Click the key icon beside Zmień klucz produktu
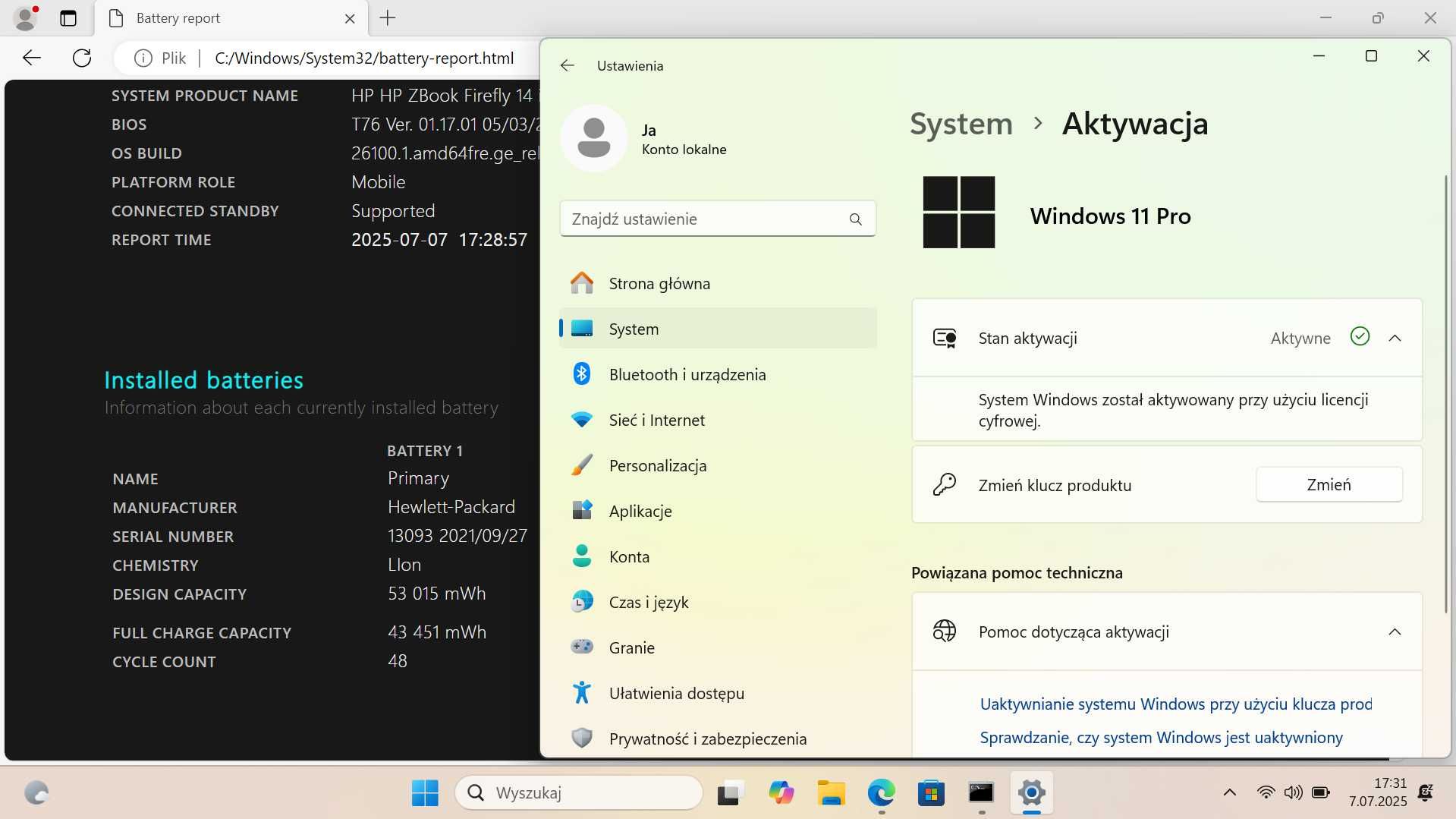Screen dimensions: 1456x819 click(x=944, y=484)
